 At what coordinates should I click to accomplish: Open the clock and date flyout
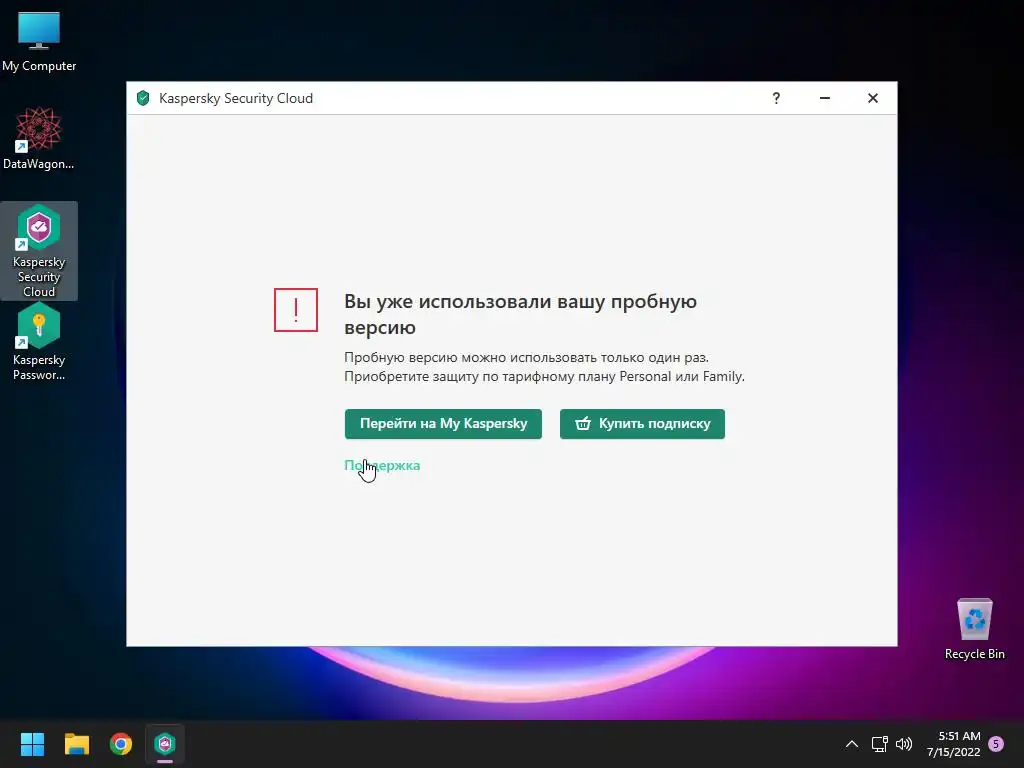[x=953, y=744]
